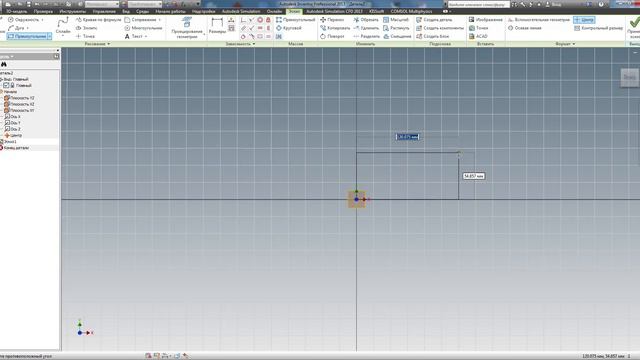This screenshot has width=640, height=360.
Task: Select the Многоугольник (polygon) tool
Action: click(143, 28)
